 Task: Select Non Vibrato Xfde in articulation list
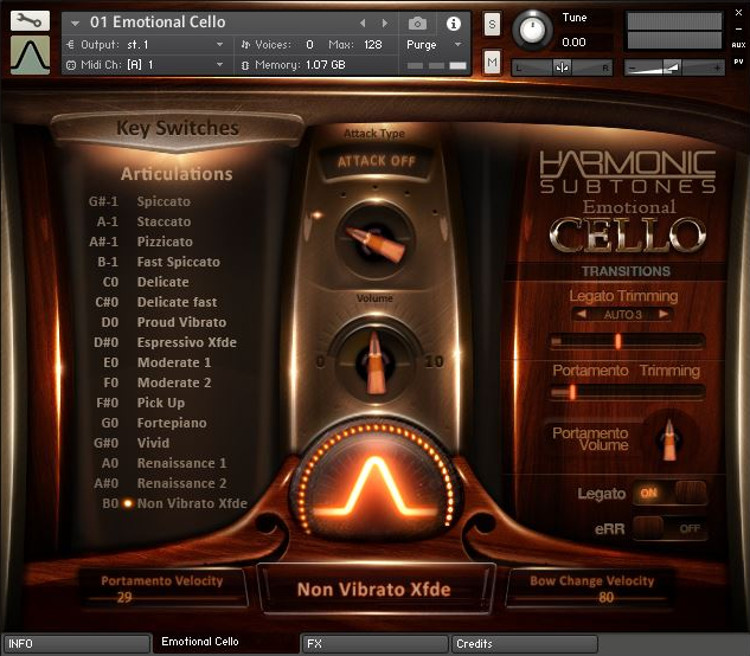(192, 503)
